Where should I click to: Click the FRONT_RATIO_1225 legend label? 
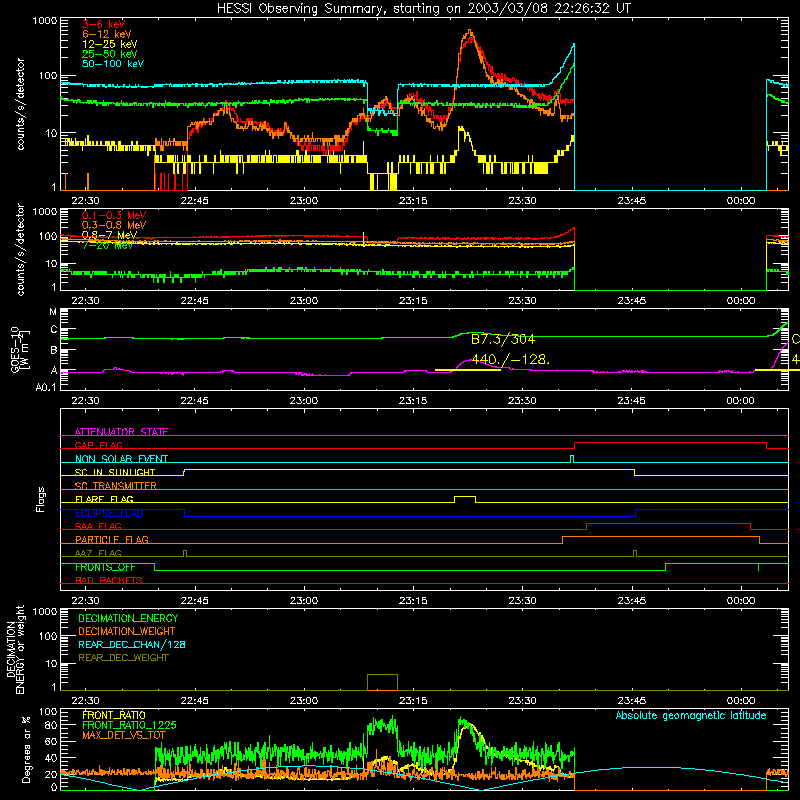129,725
